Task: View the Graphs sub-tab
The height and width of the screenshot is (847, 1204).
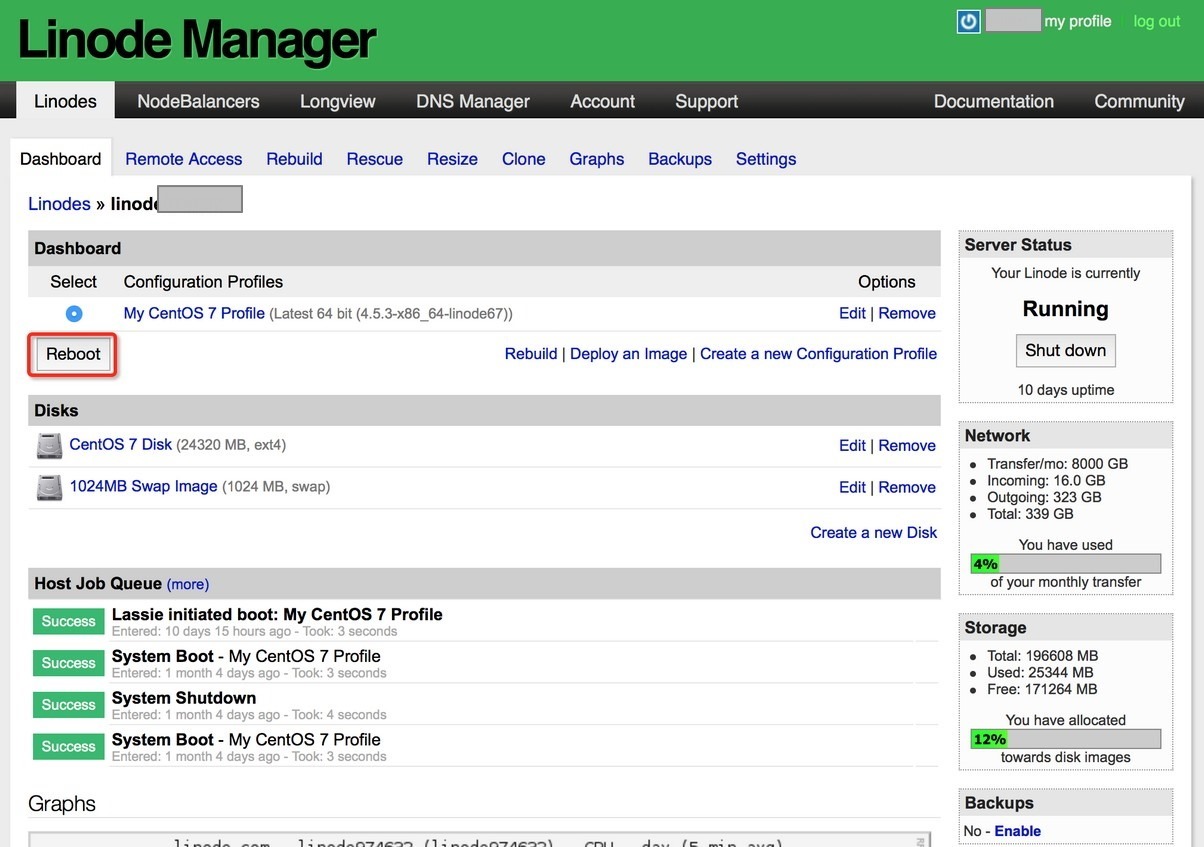Action: click(x=597, y=159)
